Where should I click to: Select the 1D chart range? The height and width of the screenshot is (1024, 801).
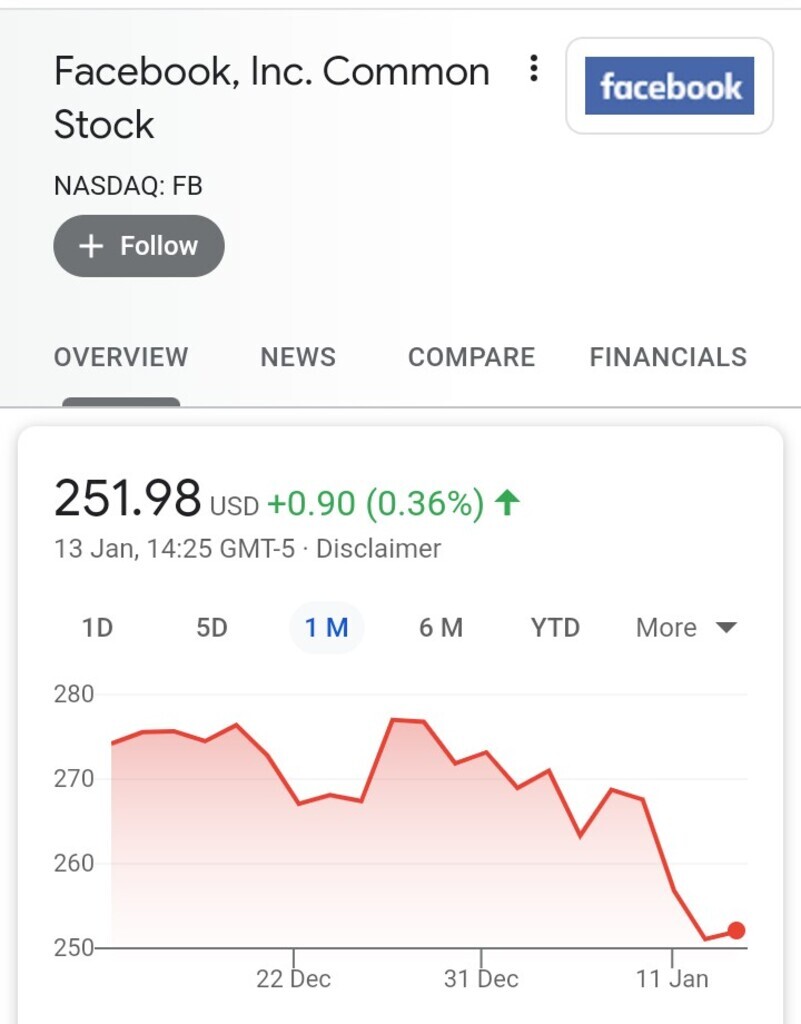pos(97,628)
